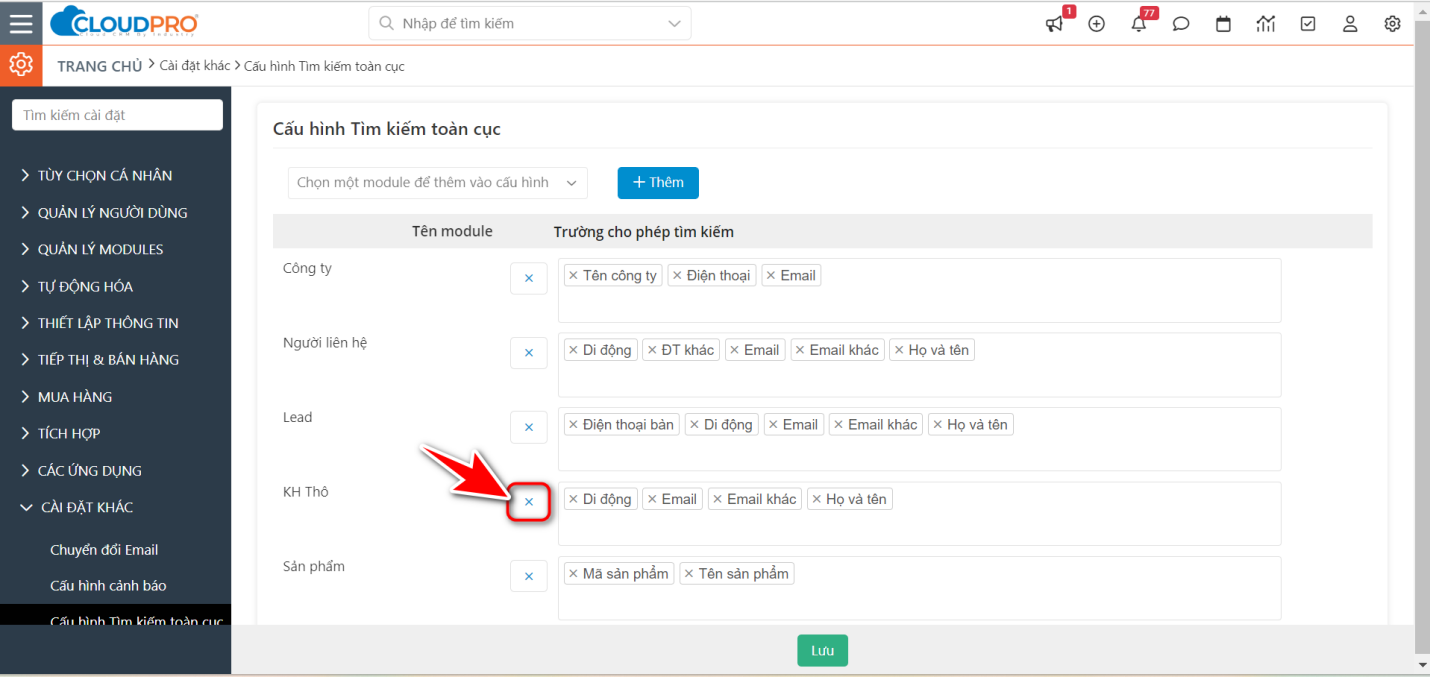Remove the Email khác tag from Lead
The width and height of the screenshot is (1430, 677).
[x=838, y=425]
